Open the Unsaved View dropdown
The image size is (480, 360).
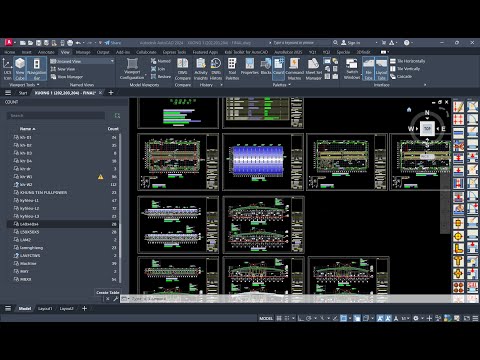[x=82, y=61]
